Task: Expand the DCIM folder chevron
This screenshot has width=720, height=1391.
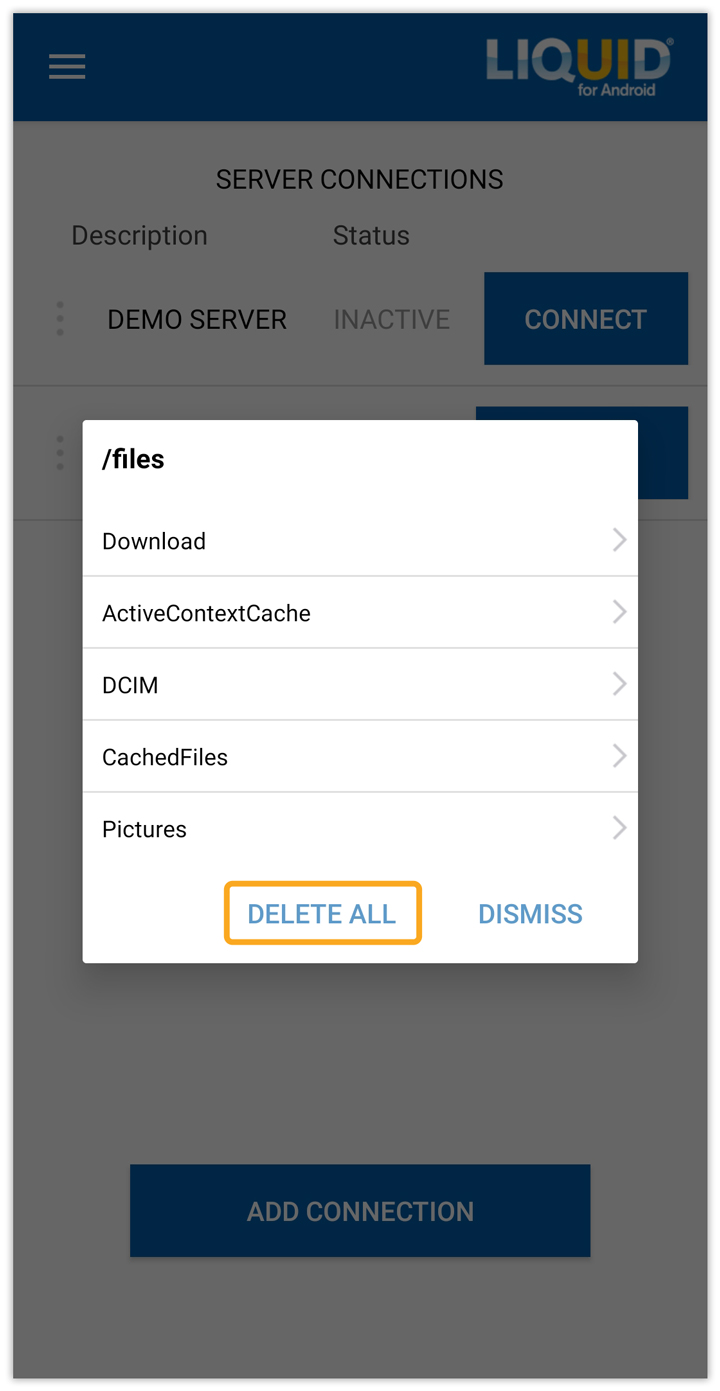Action: (619, 684)
